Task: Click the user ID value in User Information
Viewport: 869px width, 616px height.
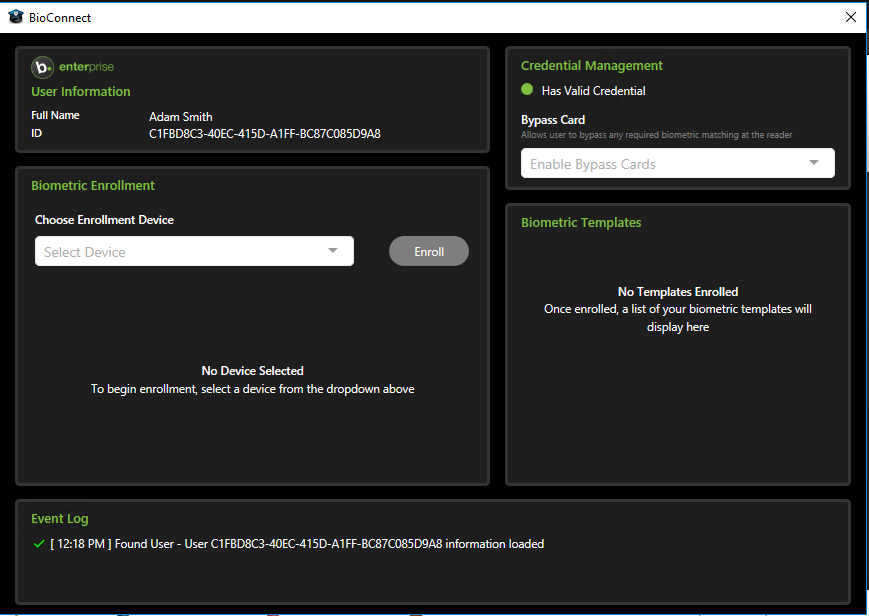Action: pyautogui.click(x=265, y=134)
